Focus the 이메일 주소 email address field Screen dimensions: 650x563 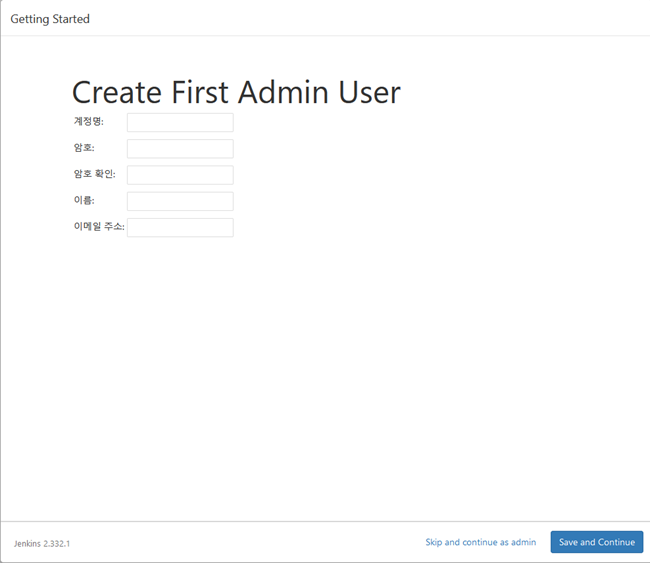click(180, 228)
